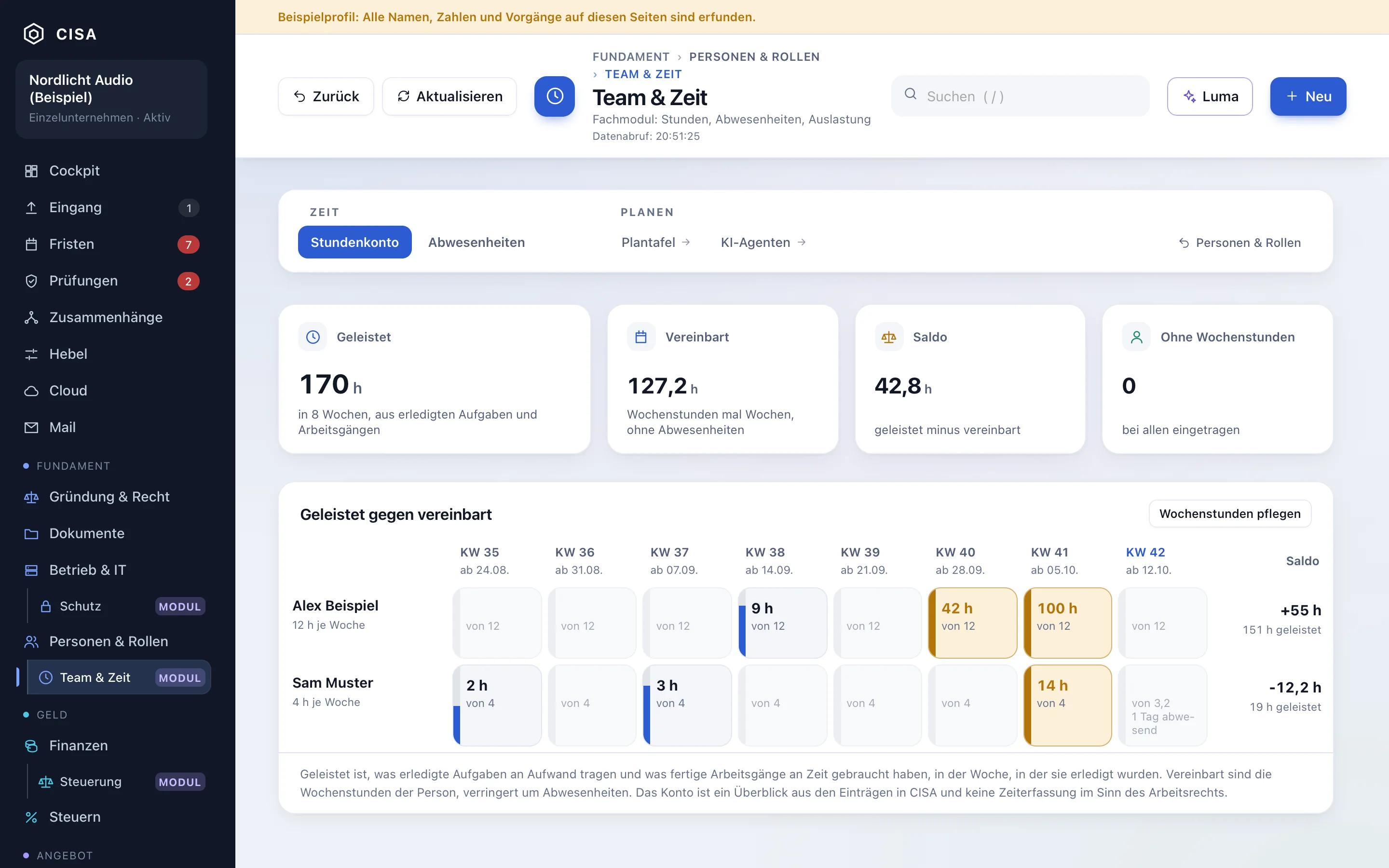
Task: Click PERSONEN & ROLLEN breadcrumb
Action: [x=754, y=57]
